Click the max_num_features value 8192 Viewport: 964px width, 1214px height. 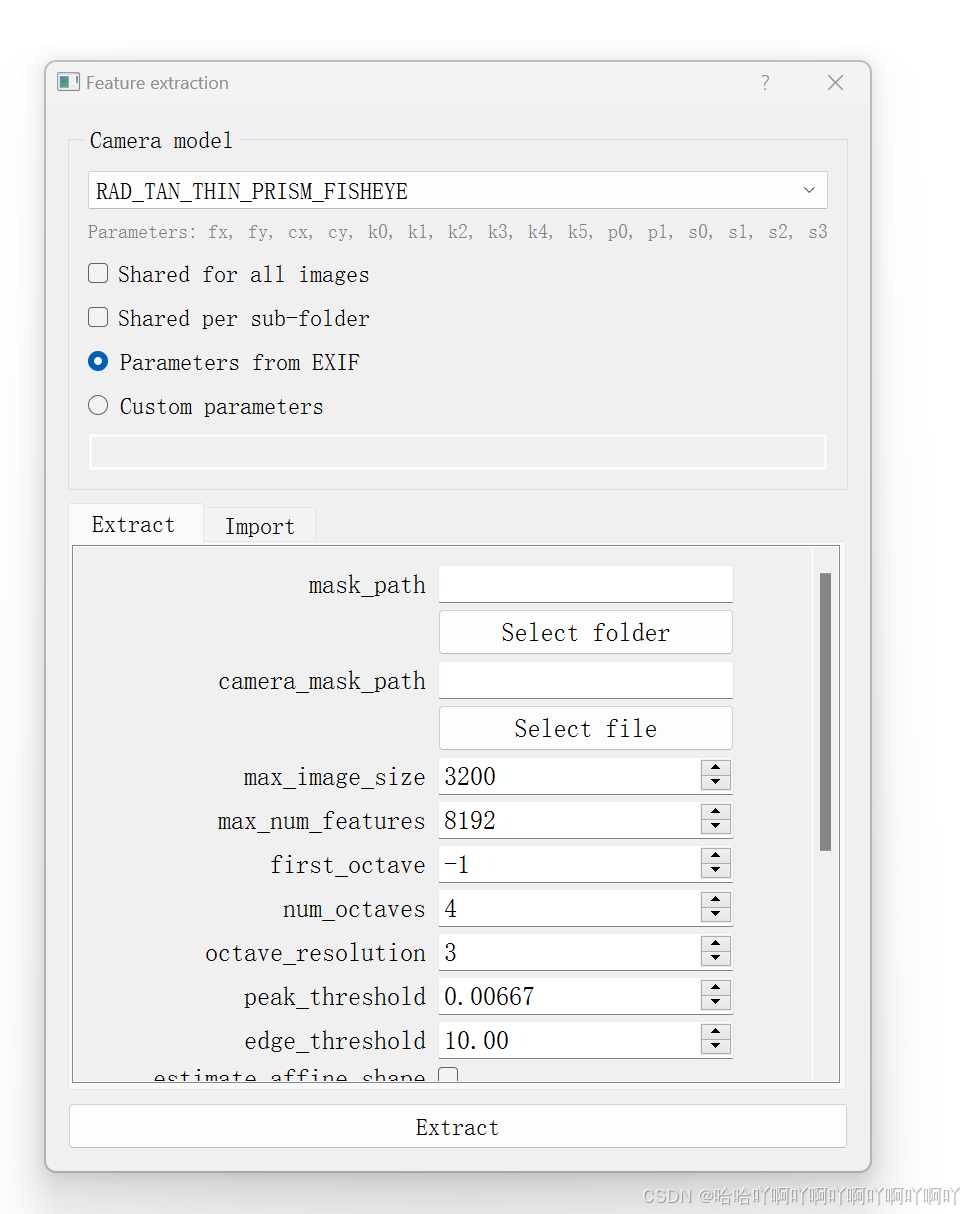click(470, 821)
